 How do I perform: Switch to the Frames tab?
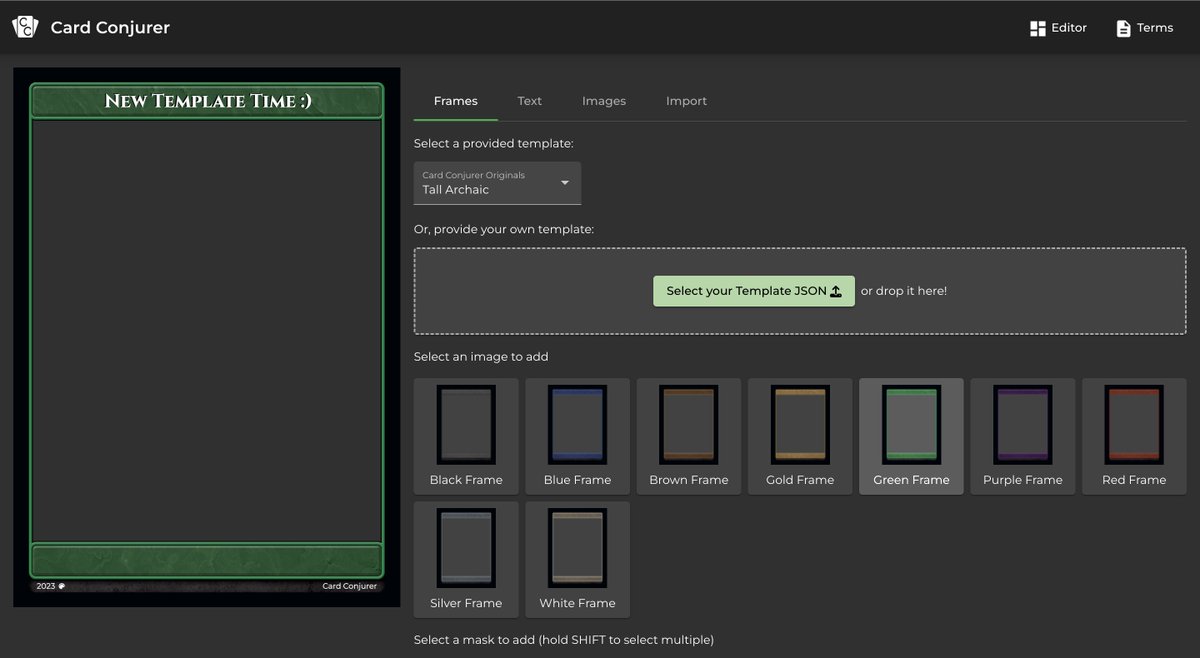point(456,101)
